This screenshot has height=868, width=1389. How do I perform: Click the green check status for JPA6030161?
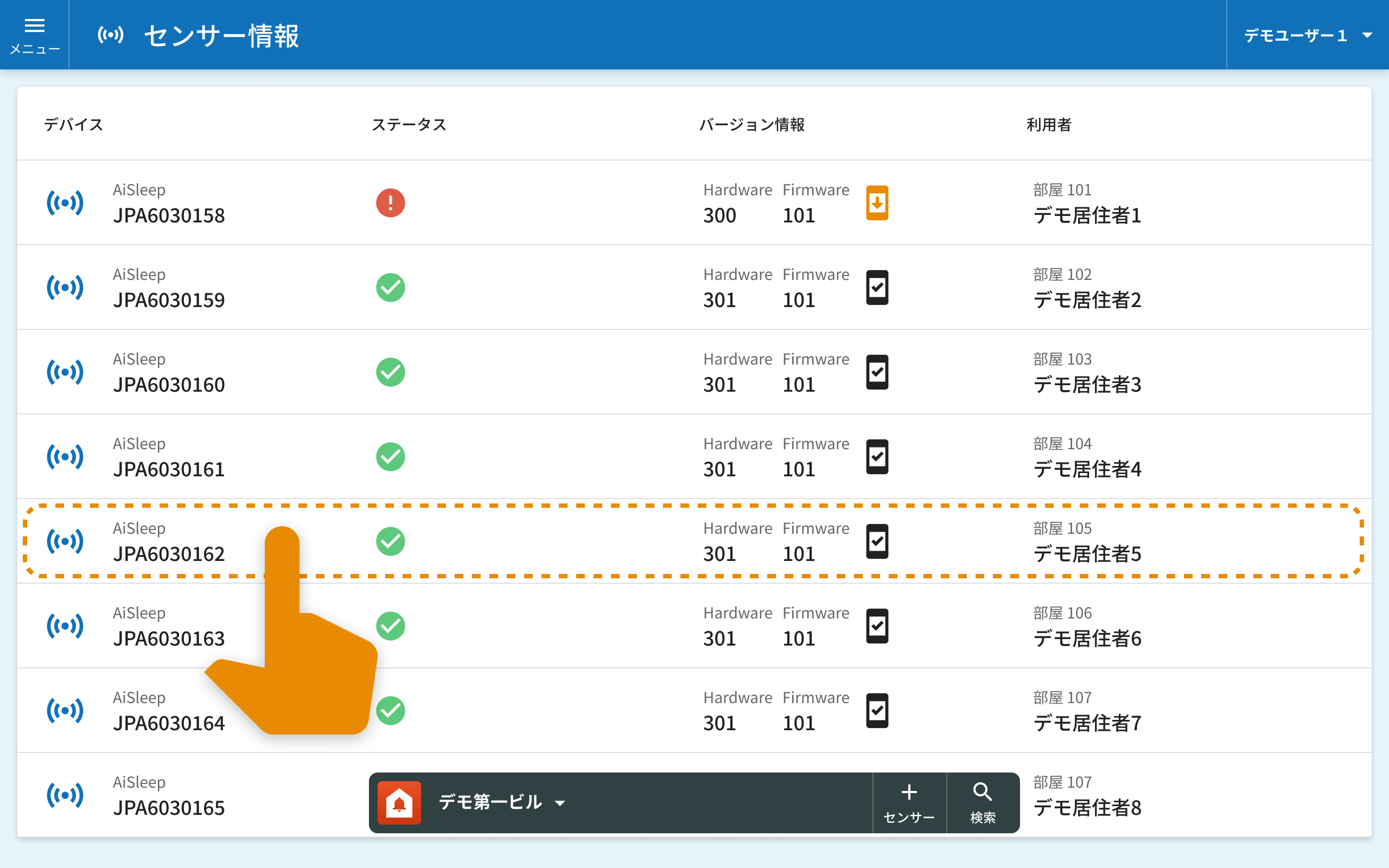tap(390, 457)
